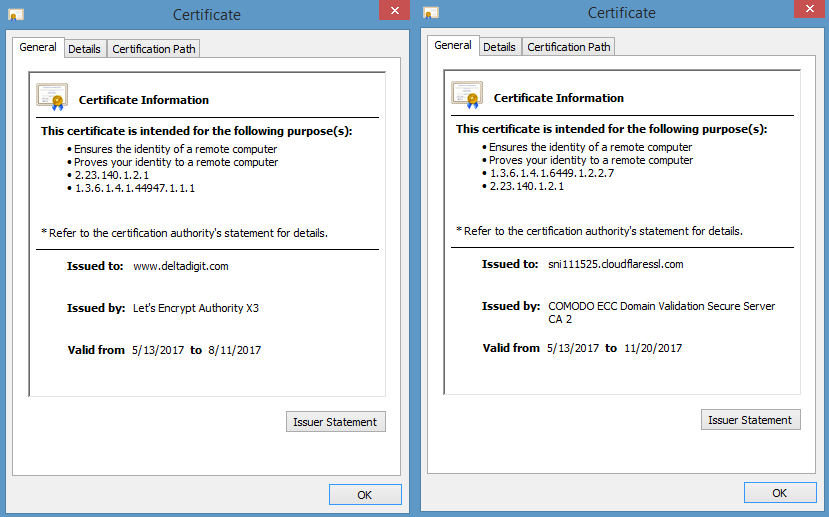This screenshot has height=517, width=829.
Task: Open Certification Path tab in right certificate window
Action: pos(569,47)
